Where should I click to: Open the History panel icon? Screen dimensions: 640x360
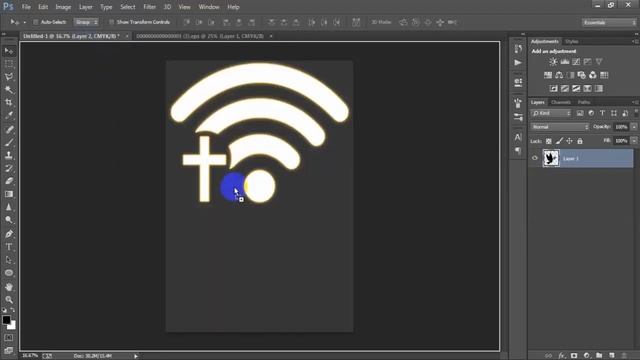tap(518, 49)
